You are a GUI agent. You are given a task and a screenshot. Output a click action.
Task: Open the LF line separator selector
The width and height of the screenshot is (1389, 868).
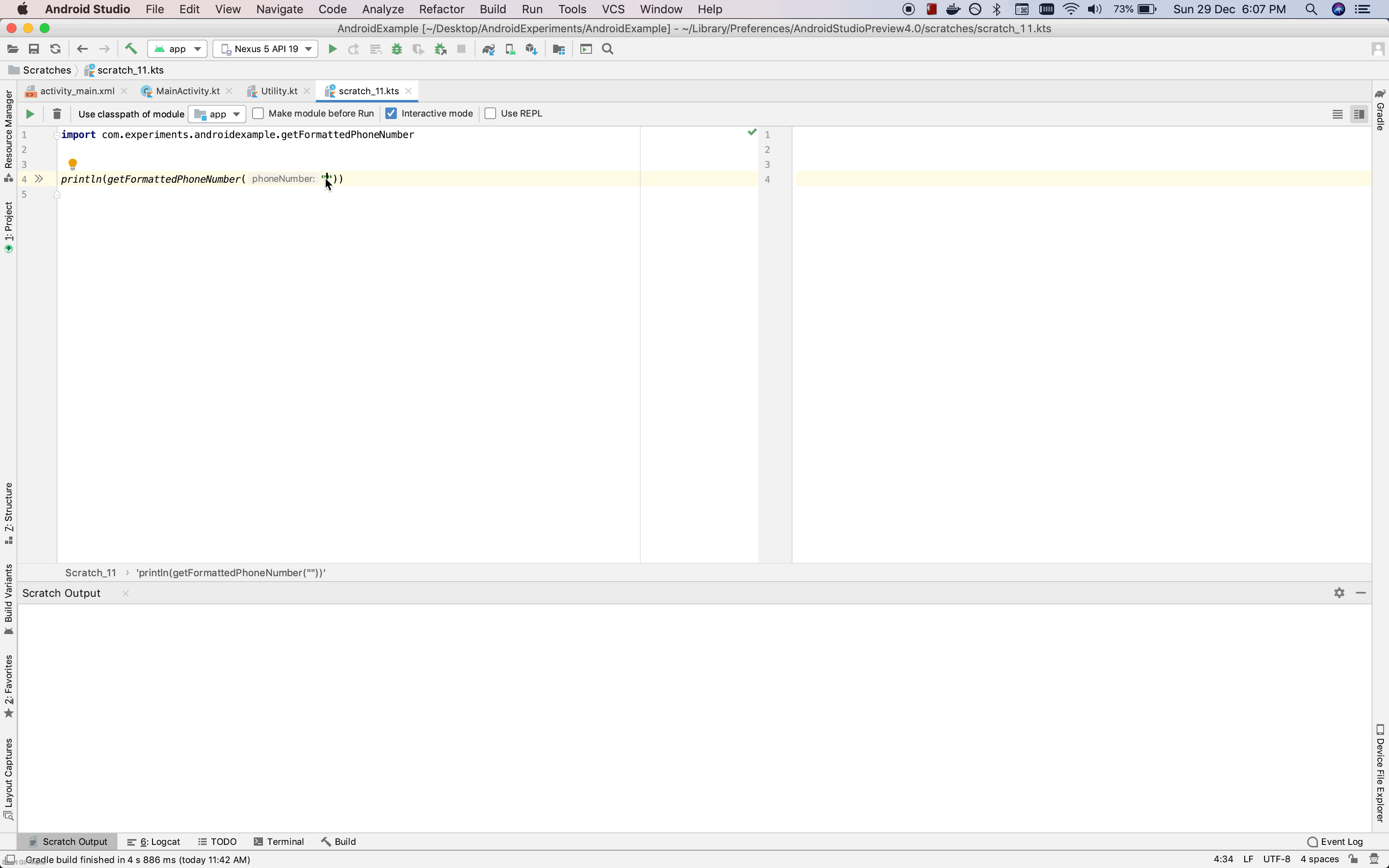(1248, 859)
